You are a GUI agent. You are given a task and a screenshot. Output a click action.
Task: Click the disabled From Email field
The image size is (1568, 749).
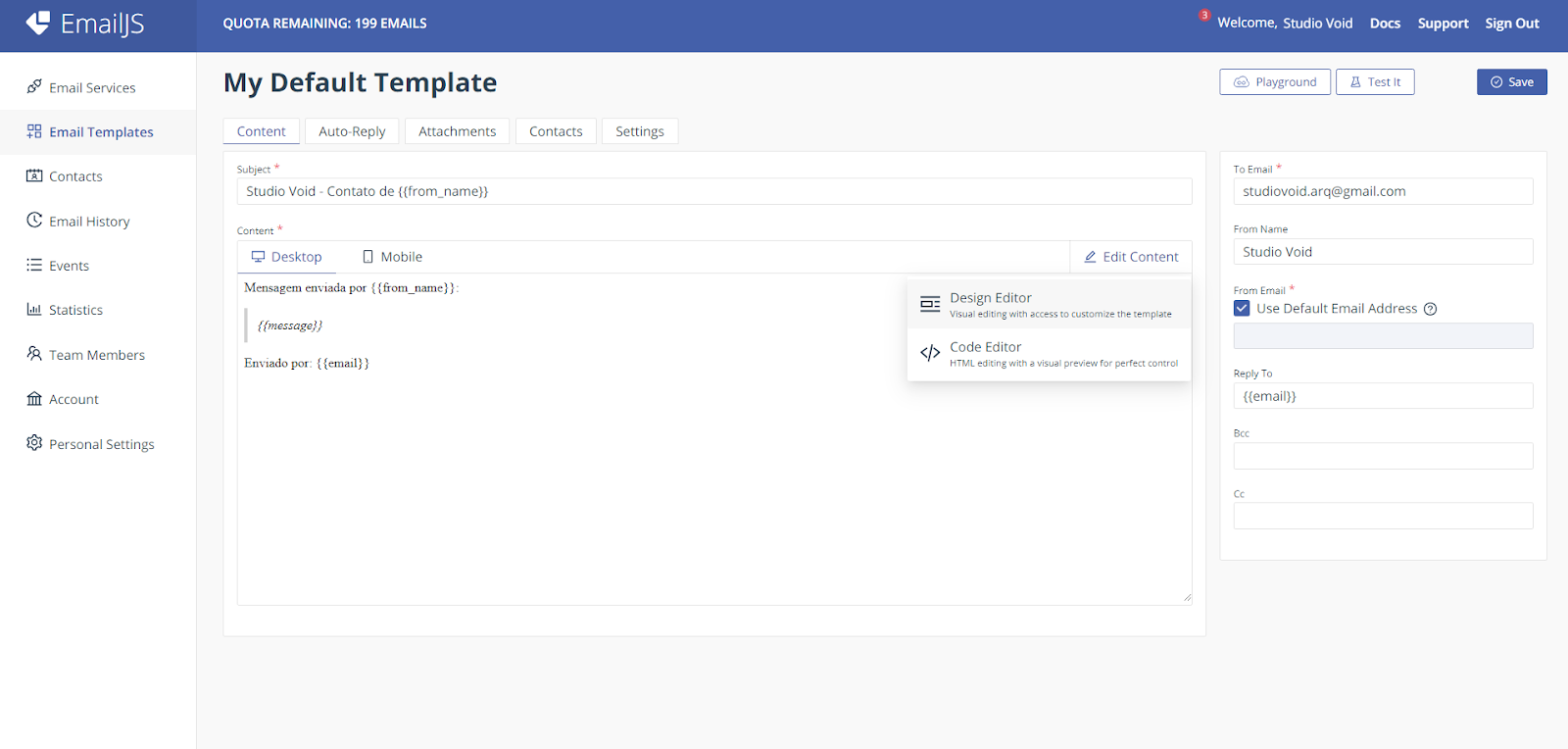point(1383,336)
